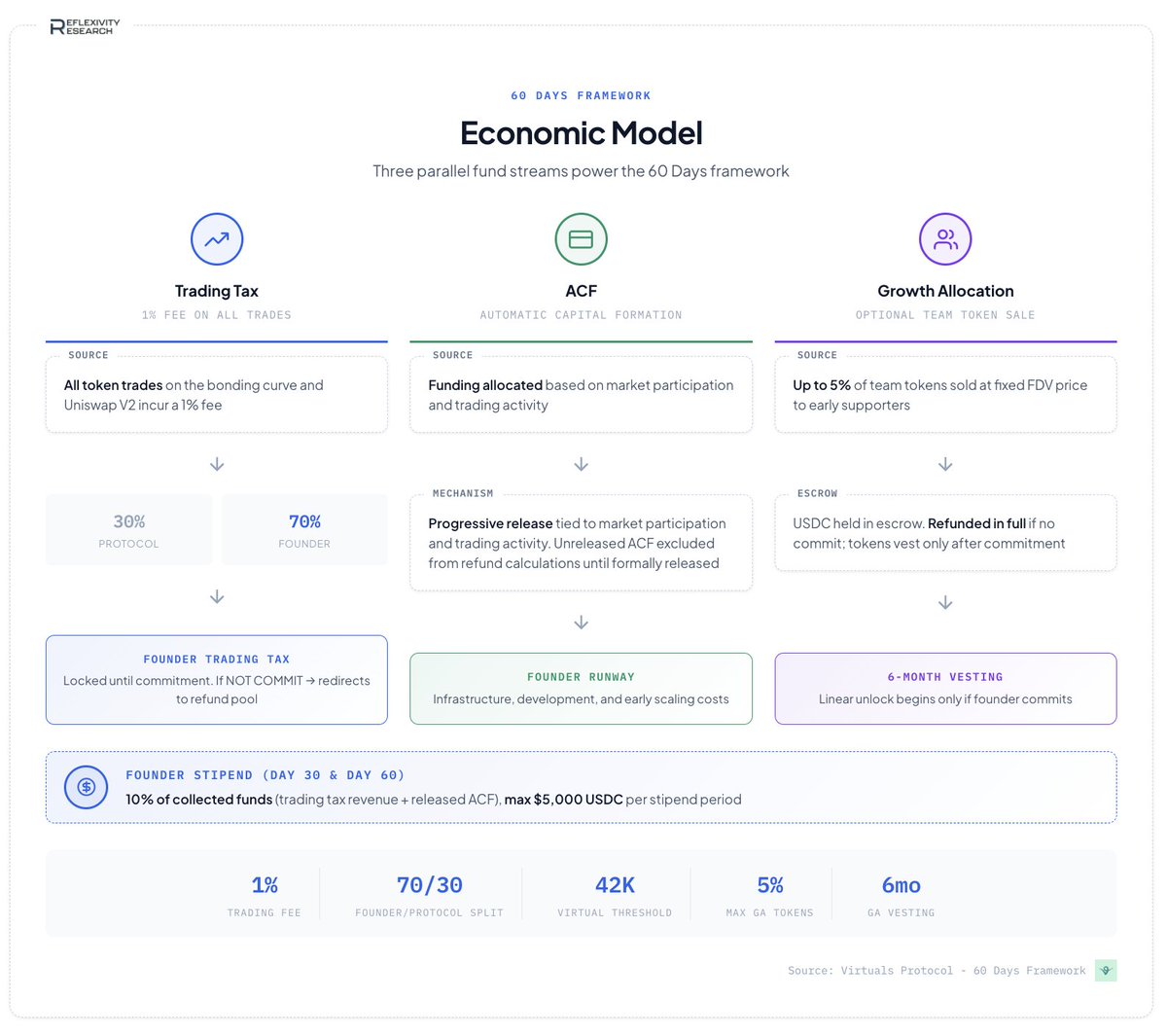The height and width of the screenshot is (1036, 1167).
Task: Click the 42K Virtual Threshold stat
Action: [615, 896]
